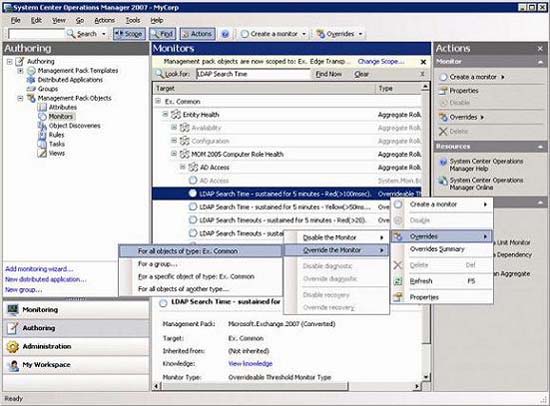Click the Change Scope... link
This screenshot has height=406, width=550.
tap(381, 61)
